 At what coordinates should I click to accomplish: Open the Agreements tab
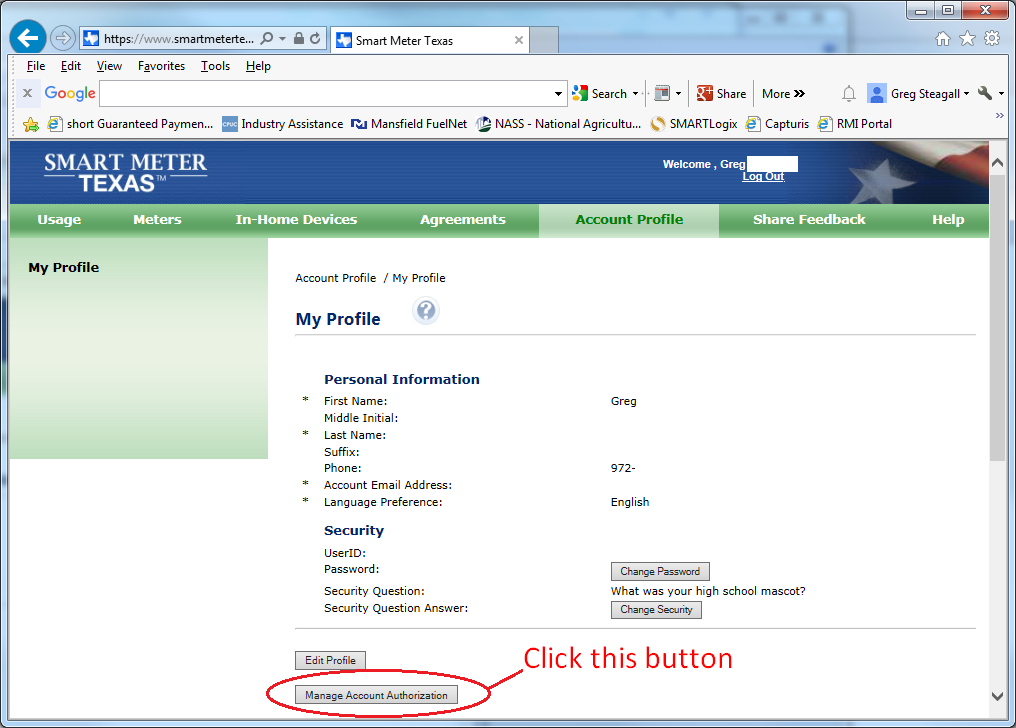pos(463,220)
